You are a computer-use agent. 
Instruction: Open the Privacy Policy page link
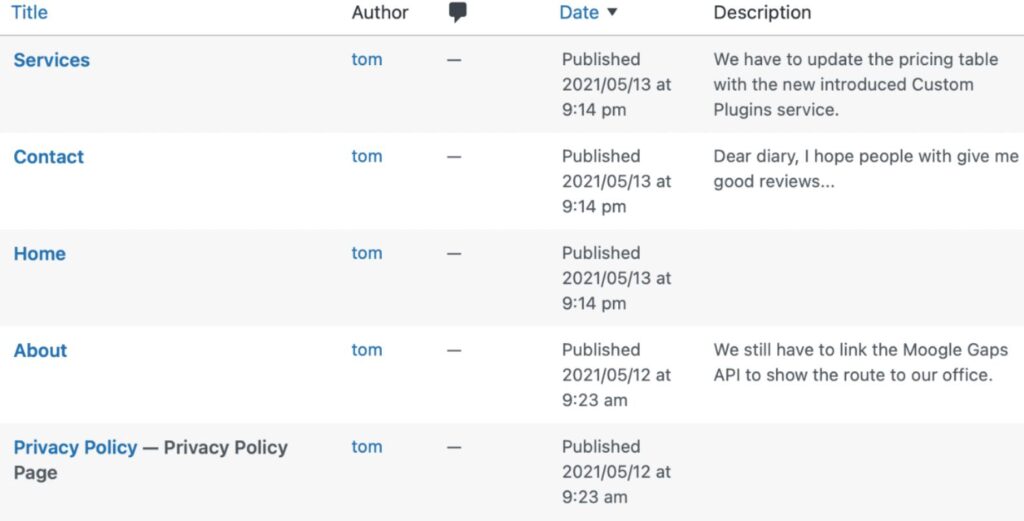point(75,447)
